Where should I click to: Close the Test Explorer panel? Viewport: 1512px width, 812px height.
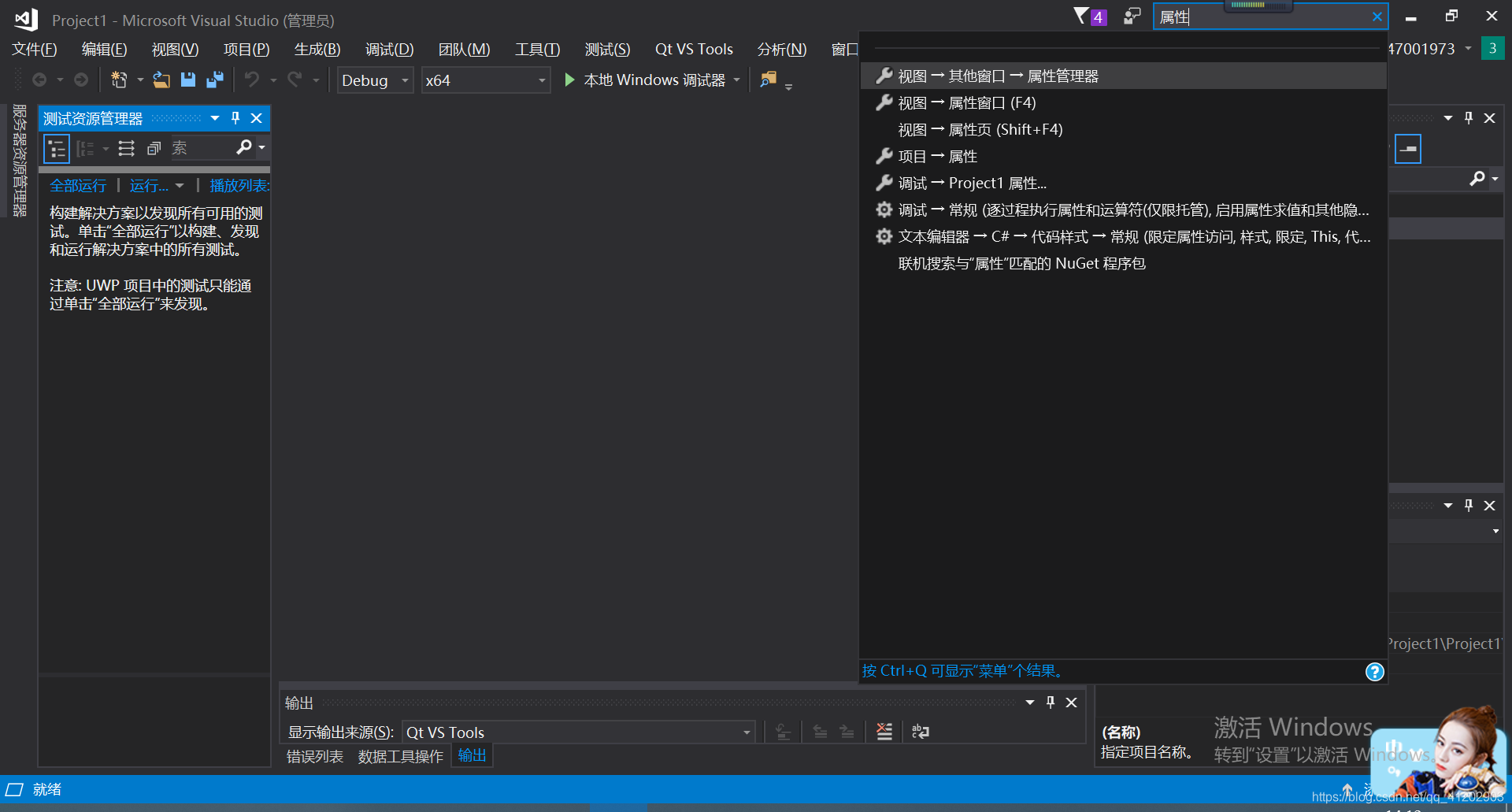click(x=257, y=118)
